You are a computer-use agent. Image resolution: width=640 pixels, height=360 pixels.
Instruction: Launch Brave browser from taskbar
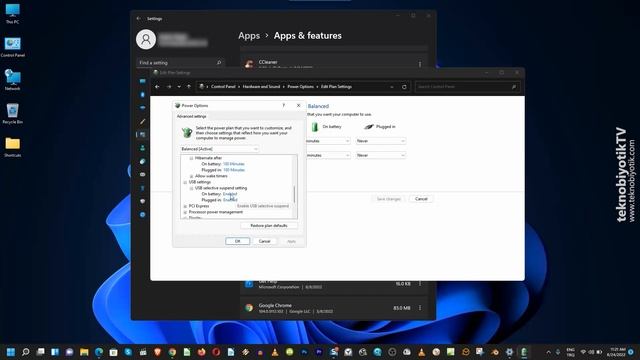(158, 352)
